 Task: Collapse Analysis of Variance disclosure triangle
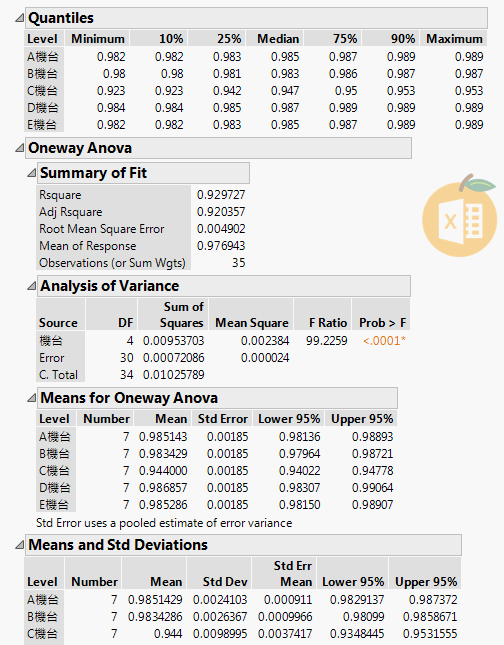[x=31, y=286]
